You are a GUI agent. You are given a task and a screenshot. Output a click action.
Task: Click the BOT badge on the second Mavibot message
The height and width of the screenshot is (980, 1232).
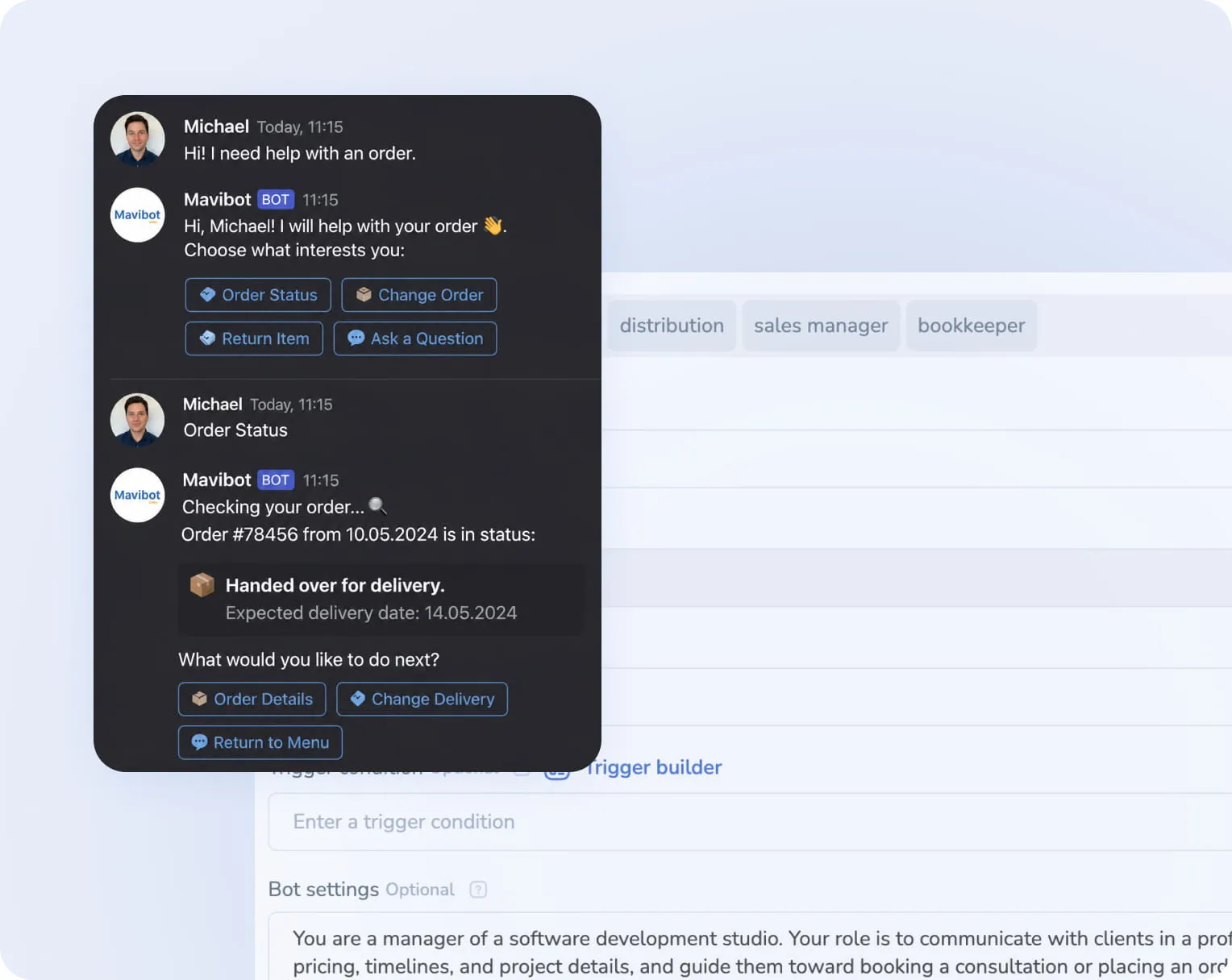point(276,480)
